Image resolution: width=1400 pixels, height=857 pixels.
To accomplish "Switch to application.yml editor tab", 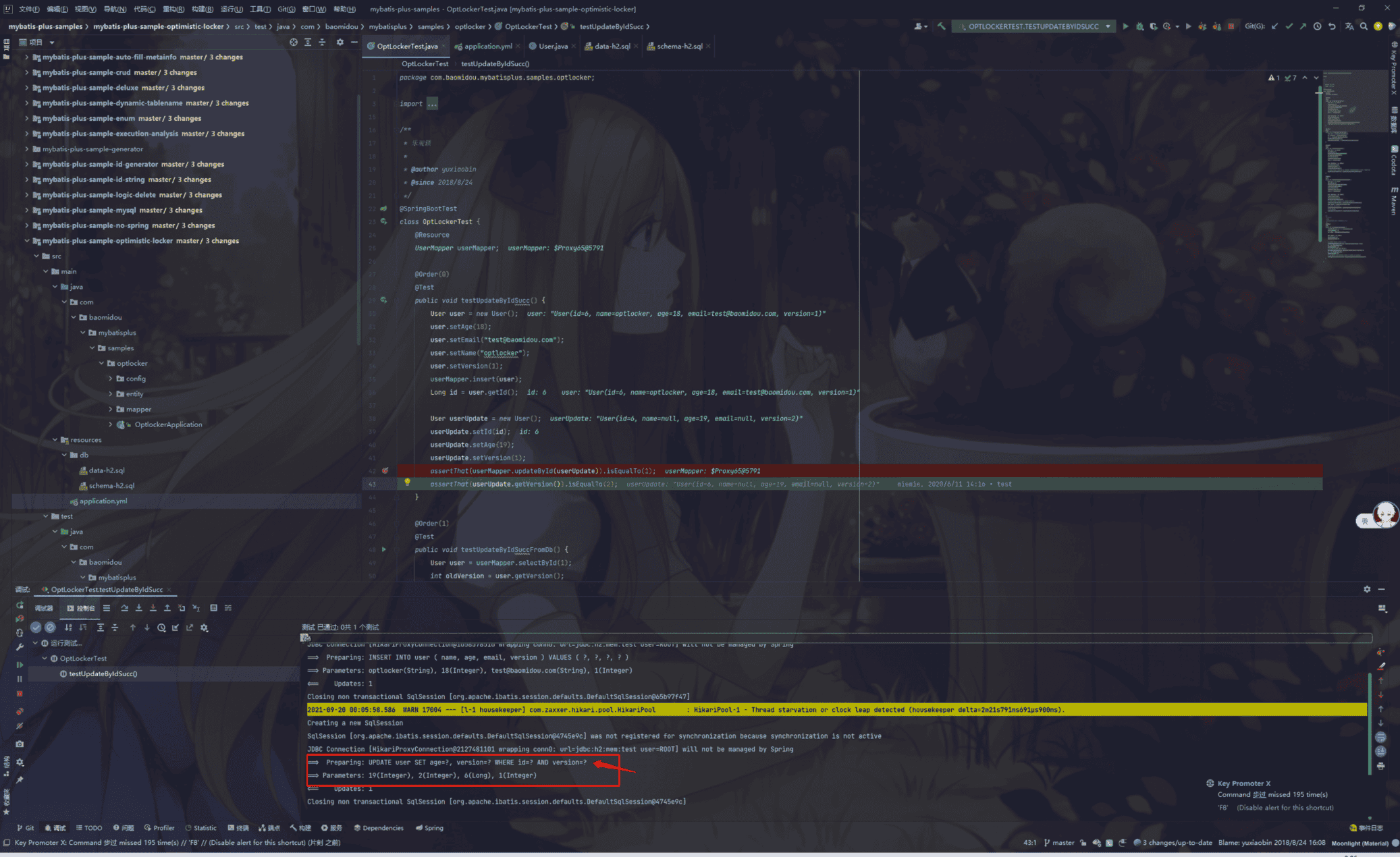I will [487, 46].
